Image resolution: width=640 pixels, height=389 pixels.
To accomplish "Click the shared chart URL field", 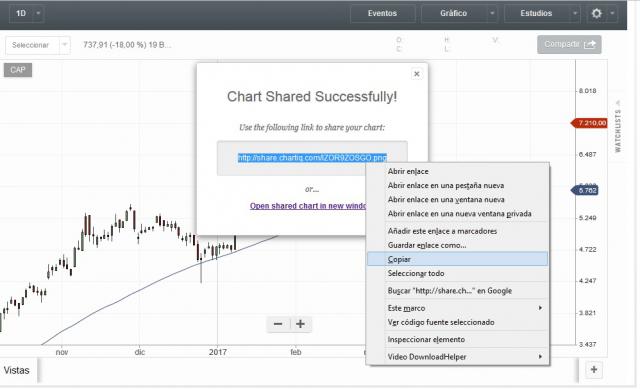I will [312, 158].
